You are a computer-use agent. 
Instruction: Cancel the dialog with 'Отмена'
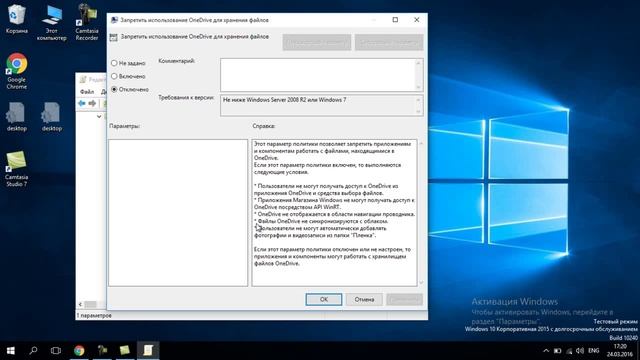364,299
